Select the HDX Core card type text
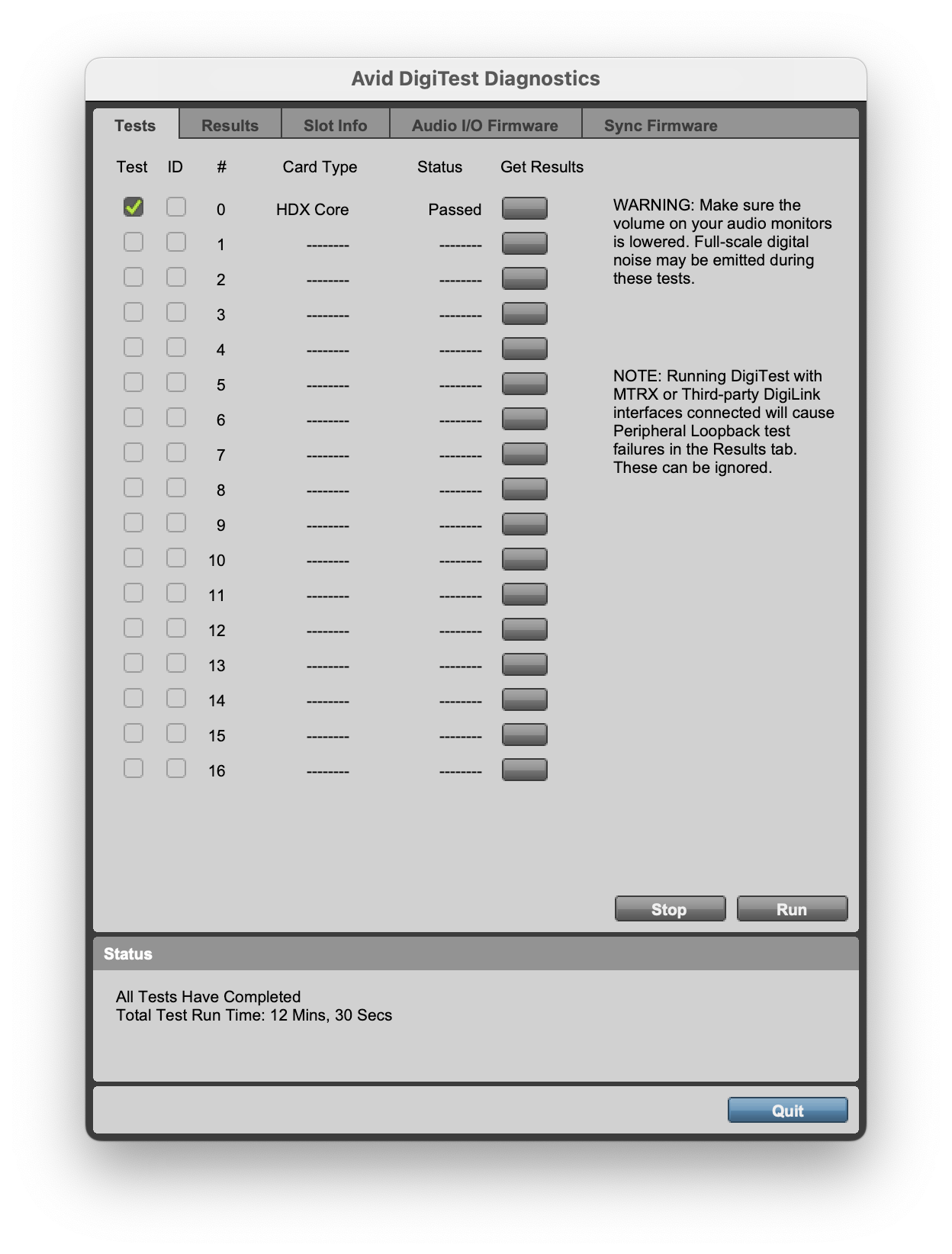The width and height of the screenshot is (952, 1254). [x=313, y=210]
